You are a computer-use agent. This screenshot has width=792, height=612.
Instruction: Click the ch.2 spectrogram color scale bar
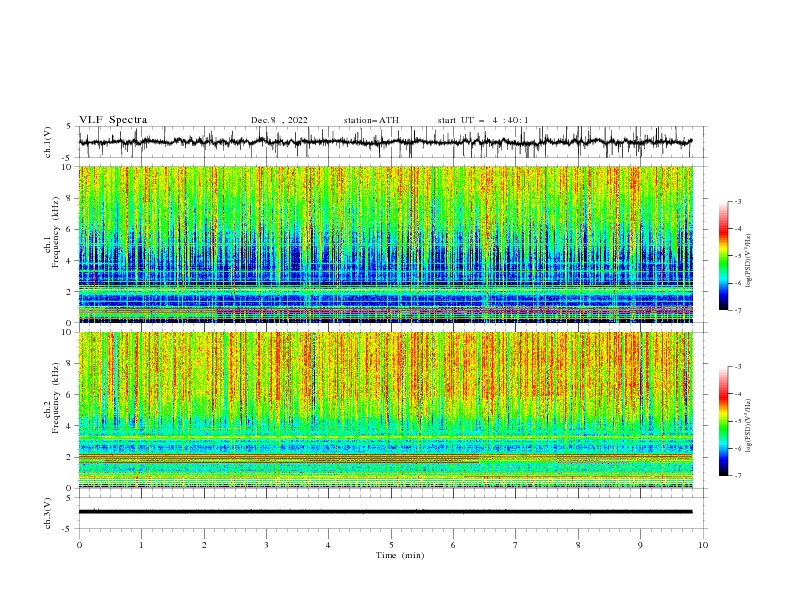point(724,421)
